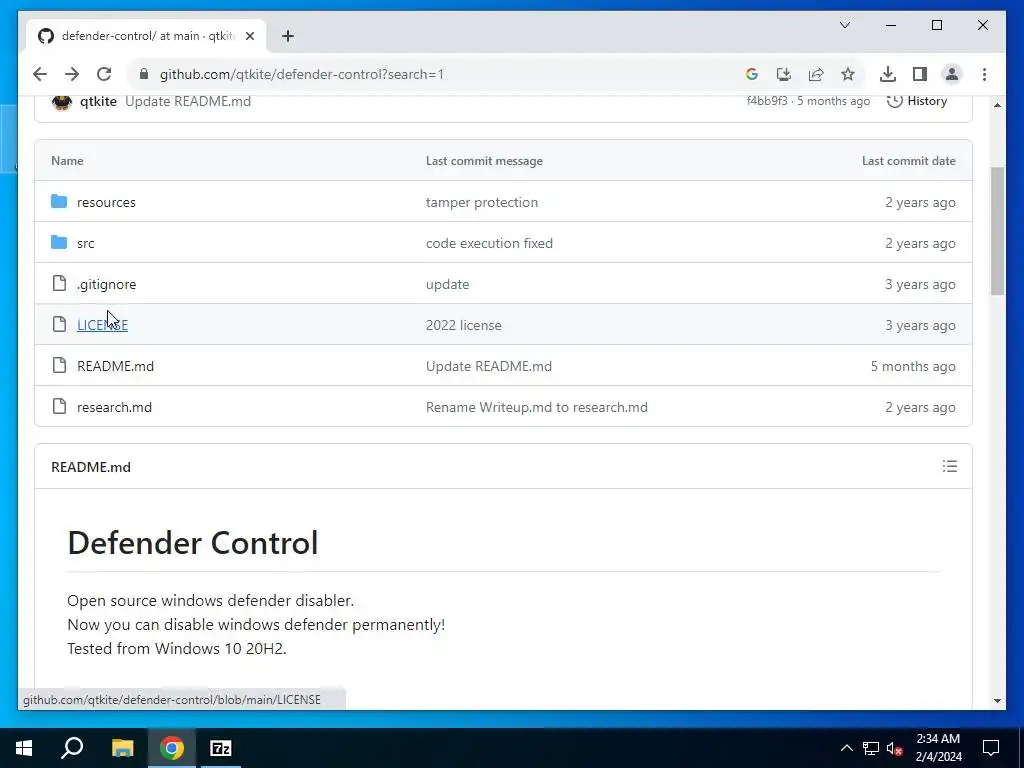Open the .gitignore file
This screenshot has width=1024, height=768.
point(106,285)
